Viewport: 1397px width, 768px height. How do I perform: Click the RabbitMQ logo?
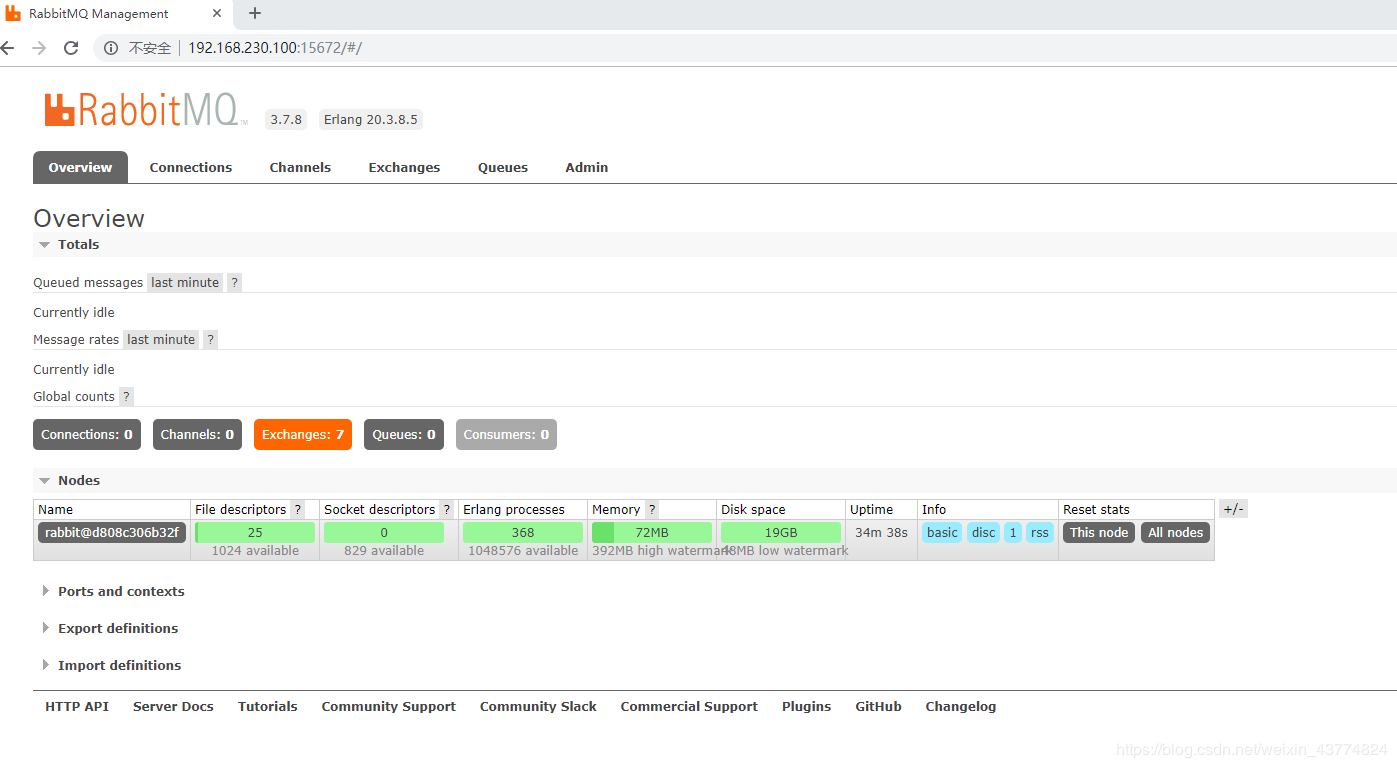coord(144,110)
